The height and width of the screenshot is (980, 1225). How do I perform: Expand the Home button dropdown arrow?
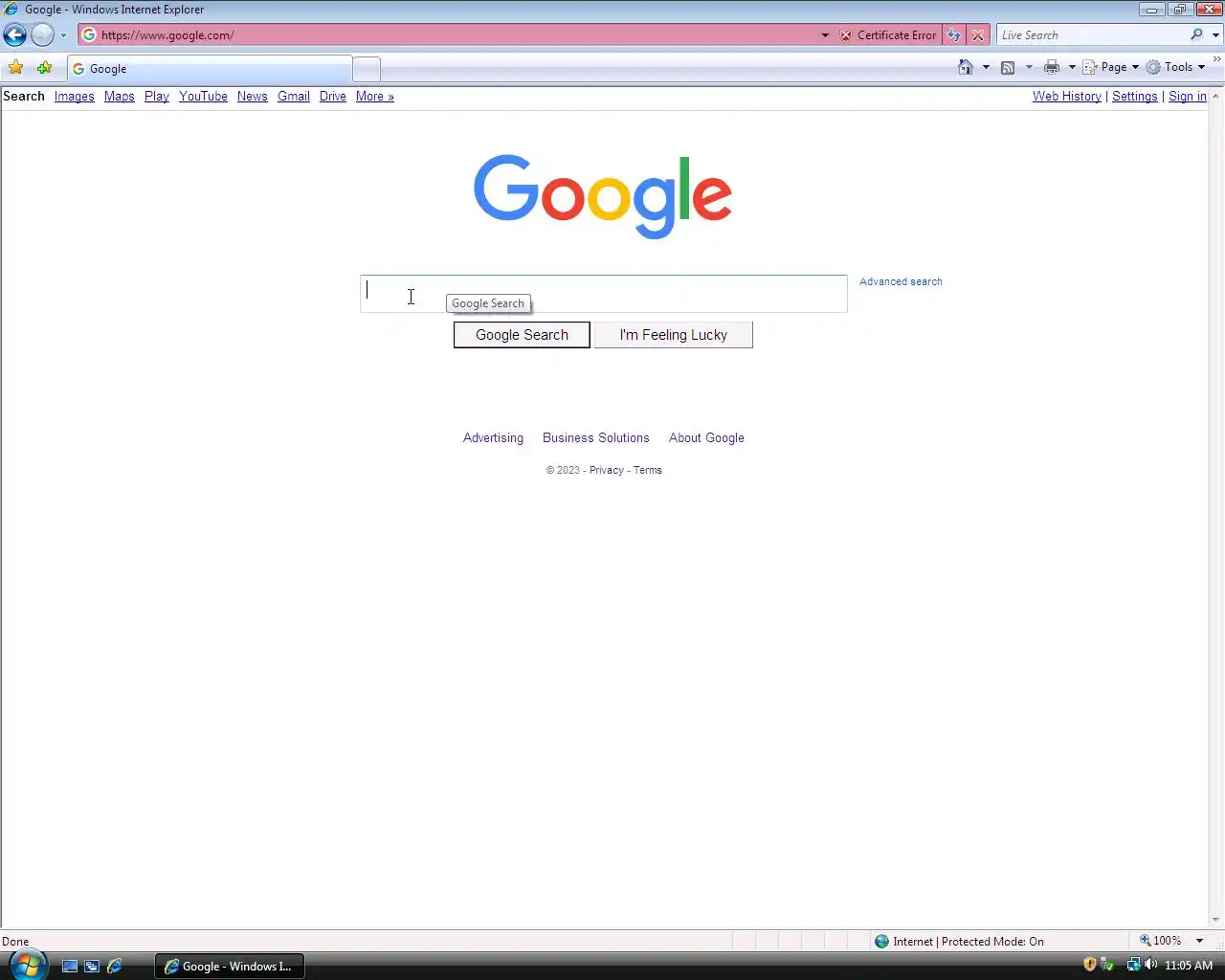coord(986,67)
